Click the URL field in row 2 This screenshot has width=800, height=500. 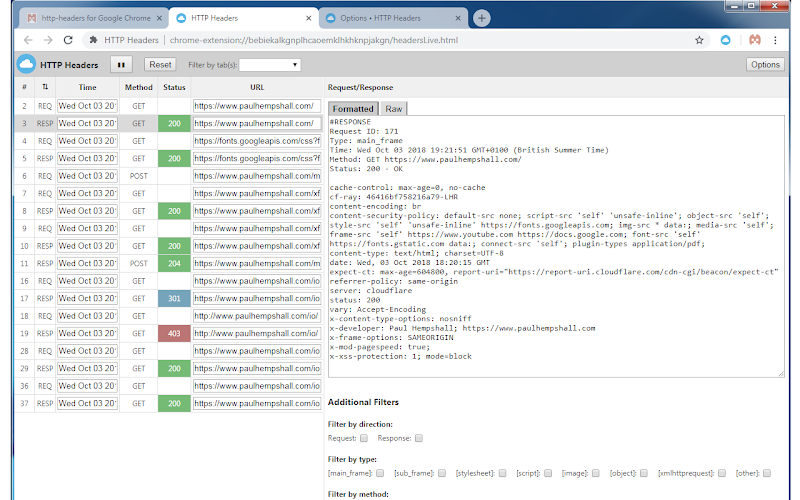coord(256,105)
